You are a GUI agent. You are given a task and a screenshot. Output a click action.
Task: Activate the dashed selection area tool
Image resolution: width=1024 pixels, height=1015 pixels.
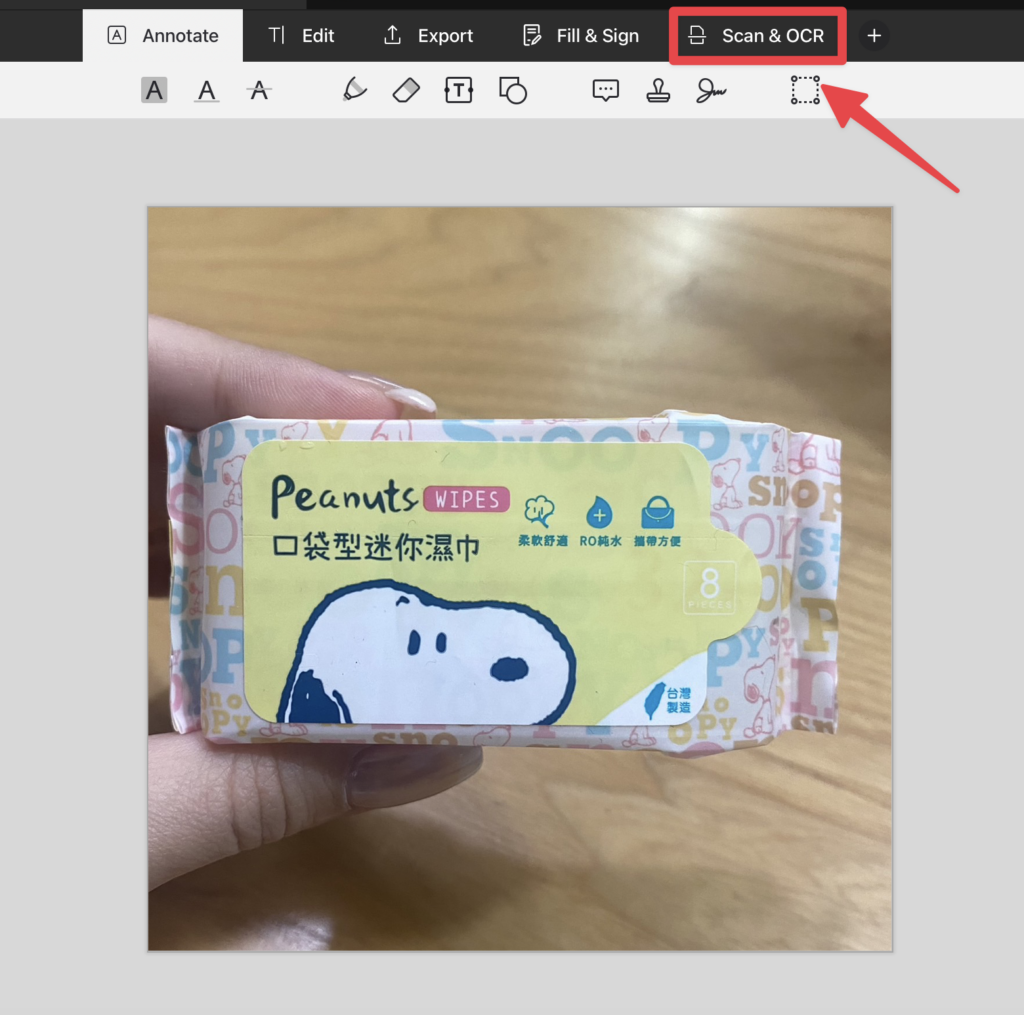(x=805, y=90)
